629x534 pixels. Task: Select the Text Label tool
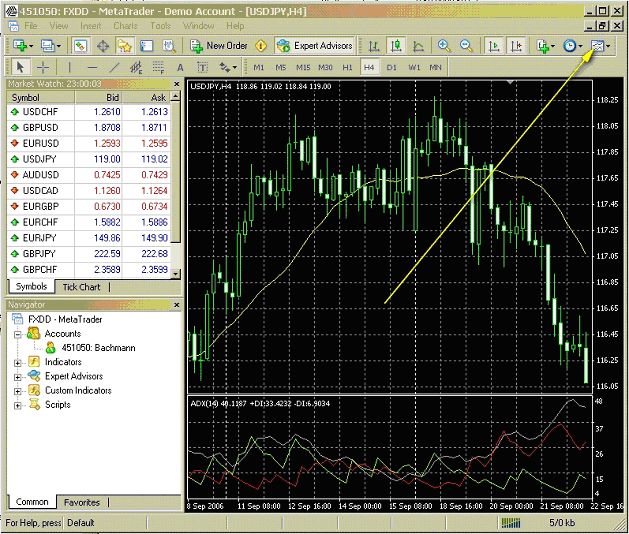pyautogui.click(x=203, y=67)
